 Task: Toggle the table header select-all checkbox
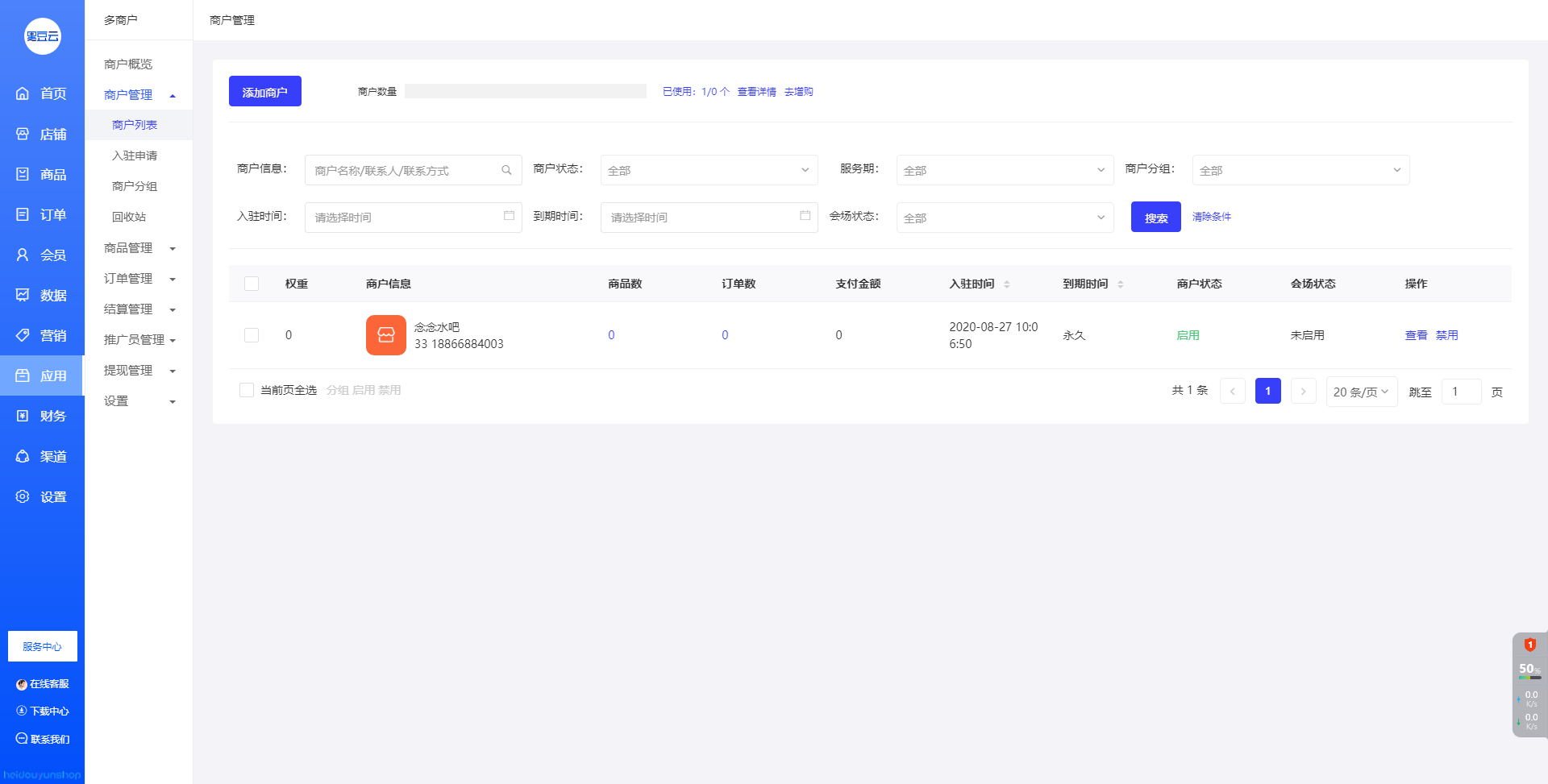[x=252, y=284]
